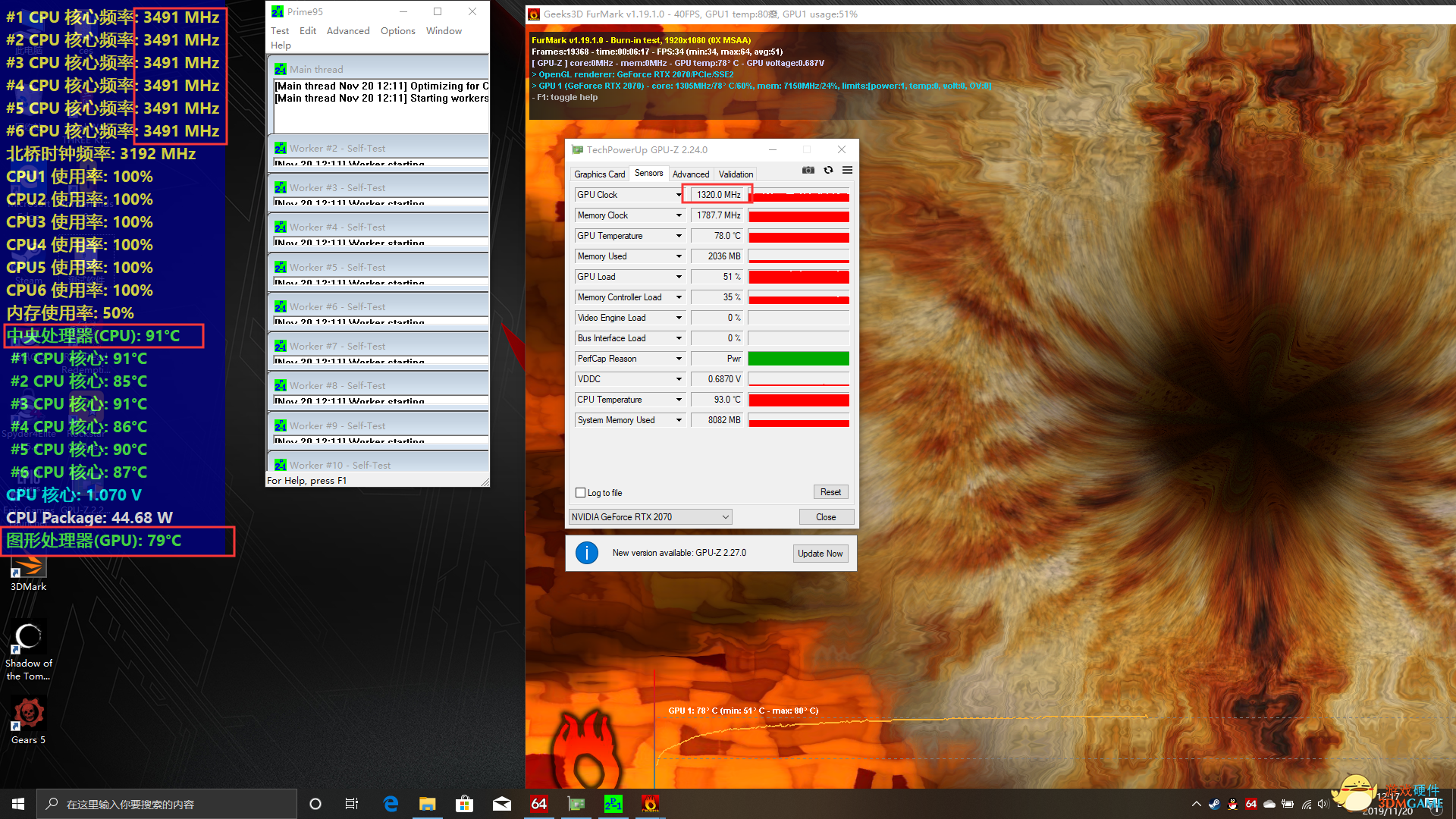Image resolution: width=1456 pixels, height=819 pixels.
Task: Open the Advanced menu in Prime95
Action: [x=348, y=31]
